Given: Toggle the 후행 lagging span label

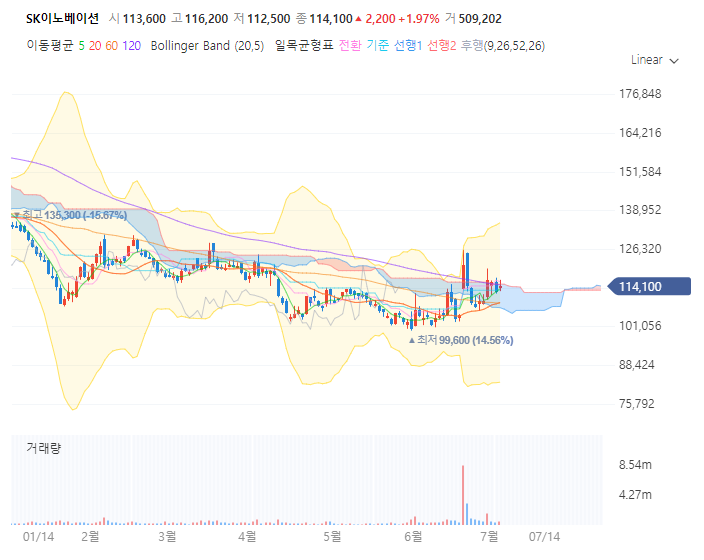Looking at the screenshot, I should [x=472, y=46].
